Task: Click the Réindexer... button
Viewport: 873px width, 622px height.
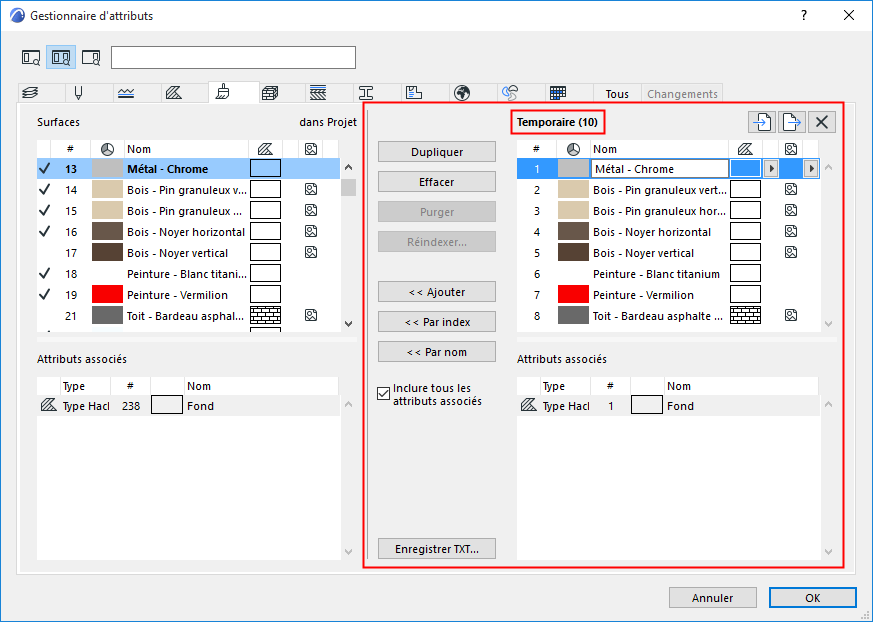Action: click(x=437, y=242)
